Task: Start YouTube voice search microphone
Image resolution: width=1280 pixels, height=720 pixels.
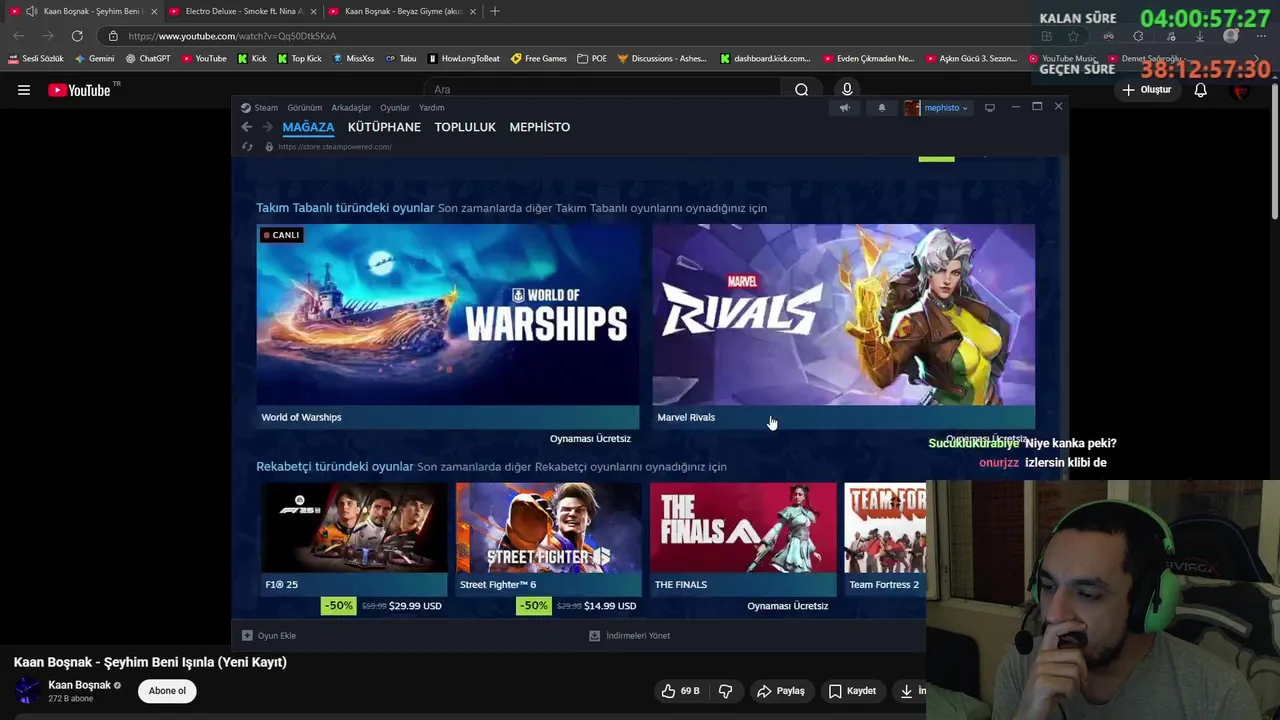Action: (847, 90)
